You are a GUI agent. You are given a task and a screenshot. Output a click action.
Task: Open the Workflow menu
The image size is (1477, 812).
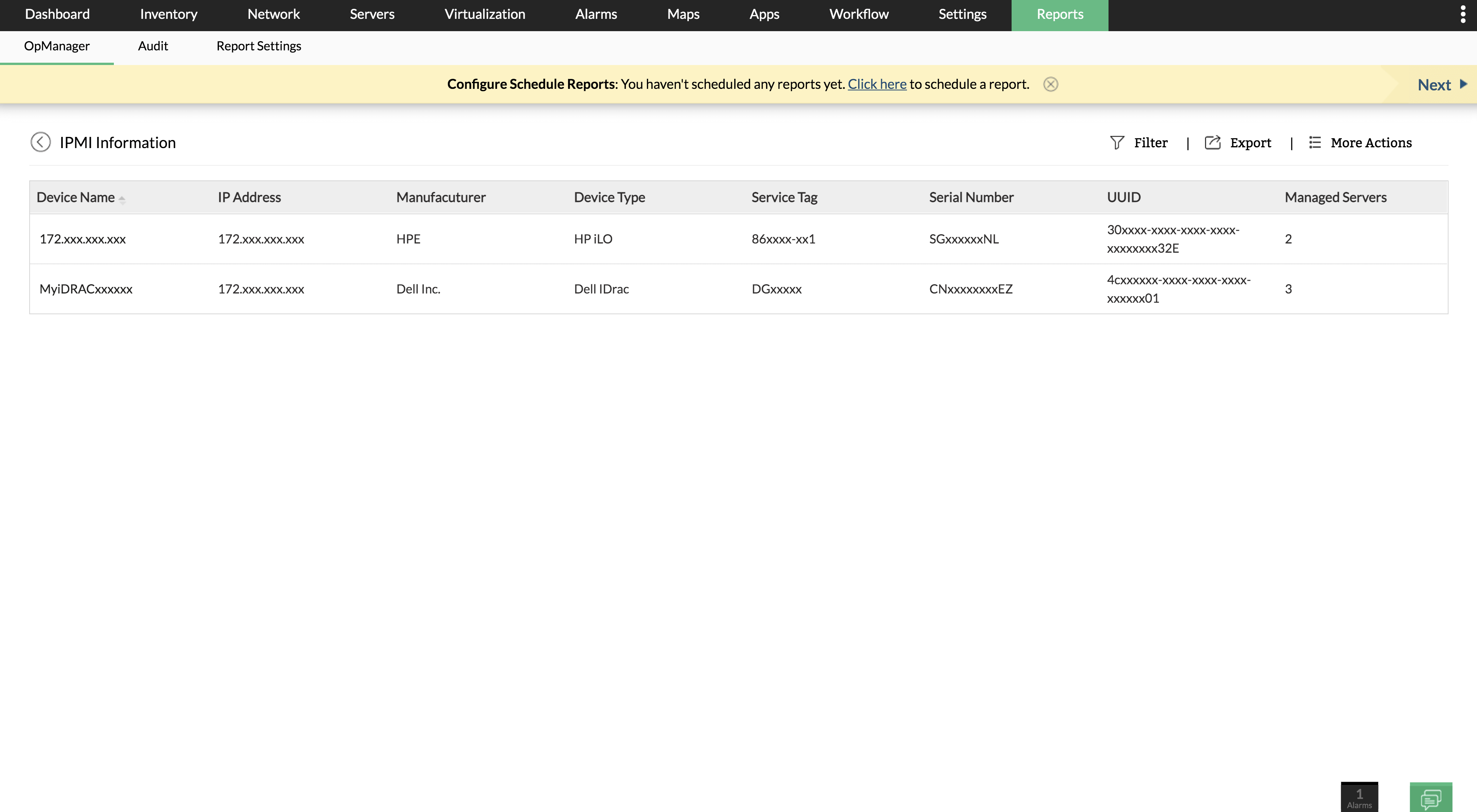click(859, 14)
